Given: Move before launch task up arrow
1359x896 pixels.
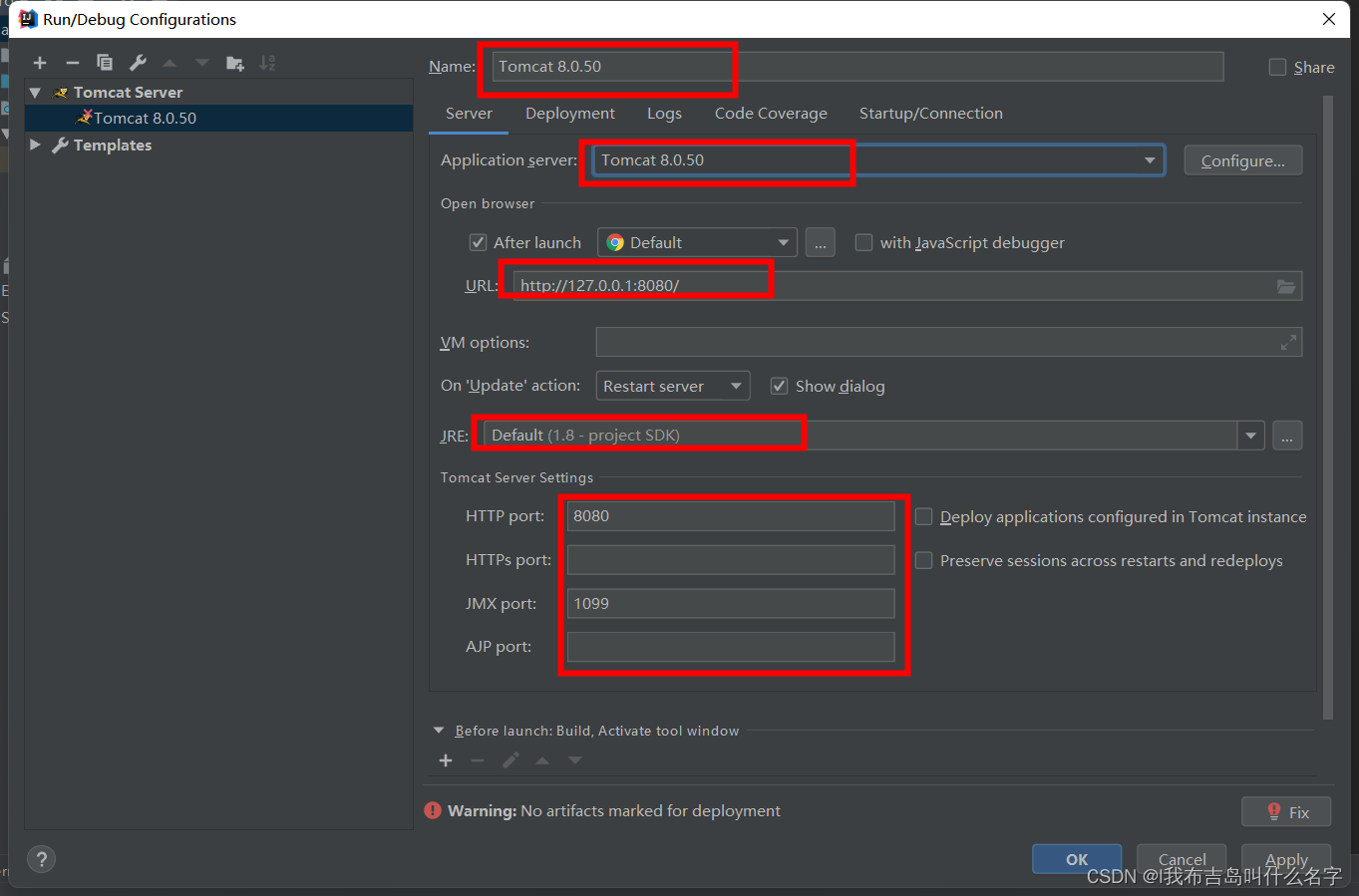Looking at the screenshot, I should pos(542,760).
